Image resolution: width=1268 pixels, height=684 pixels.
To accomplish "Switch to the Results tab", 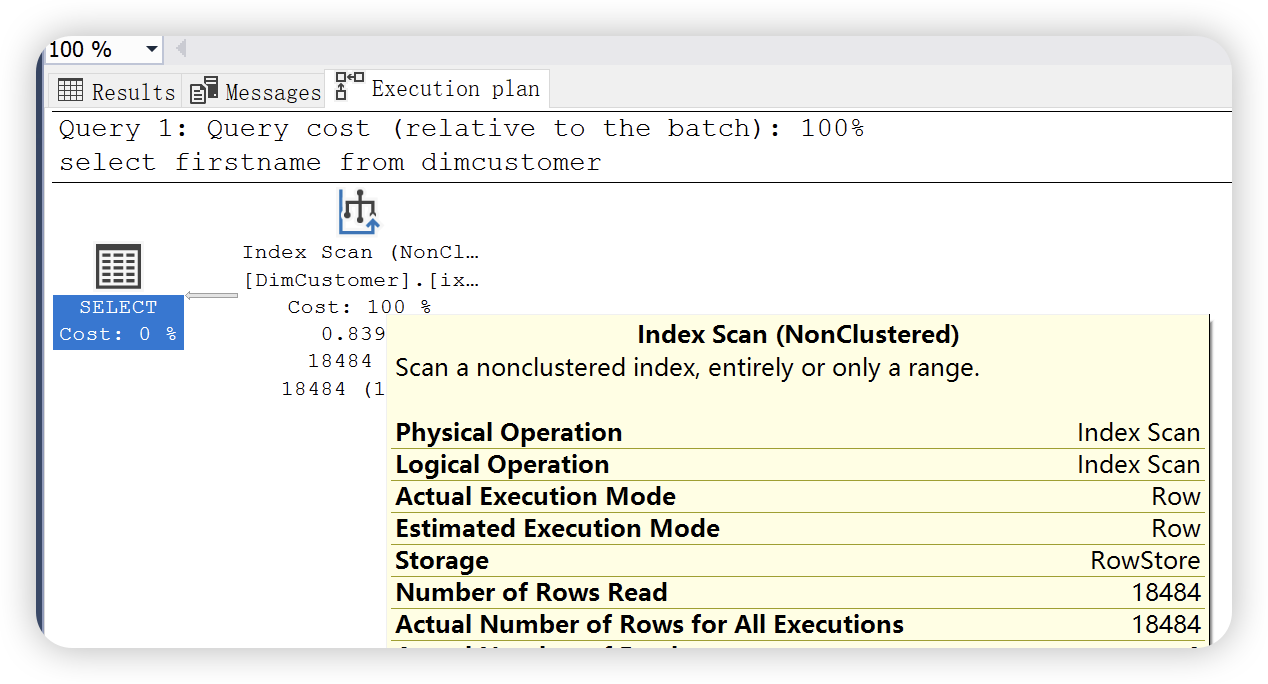I will [116, 91].
